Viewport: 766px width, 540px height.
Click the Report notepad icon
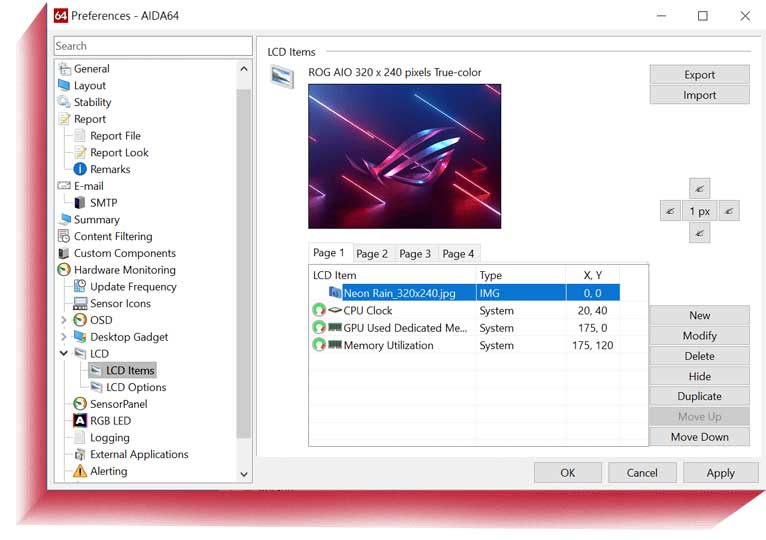(64, 119)
